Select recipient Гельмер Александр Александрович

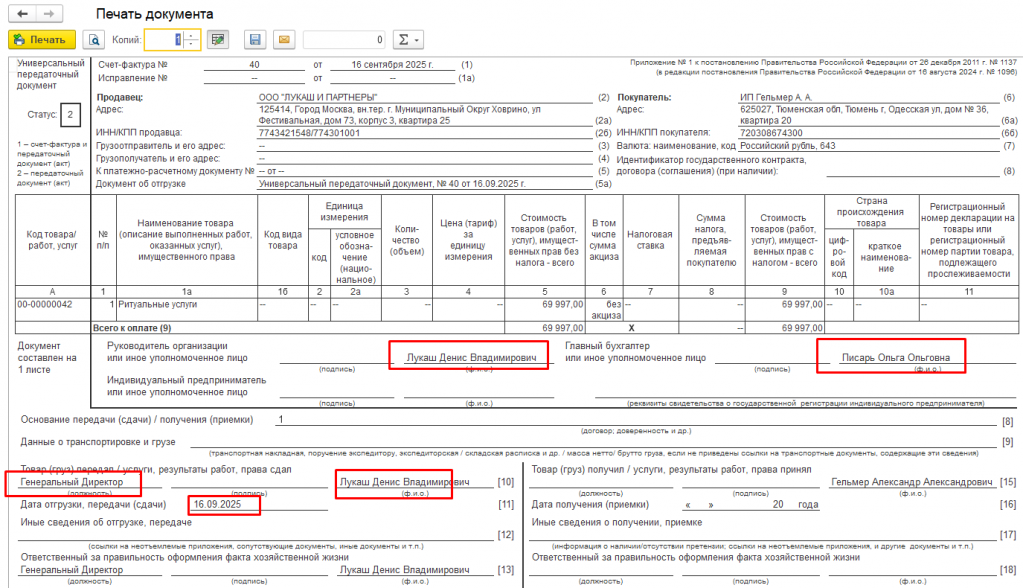pos(911,482)
